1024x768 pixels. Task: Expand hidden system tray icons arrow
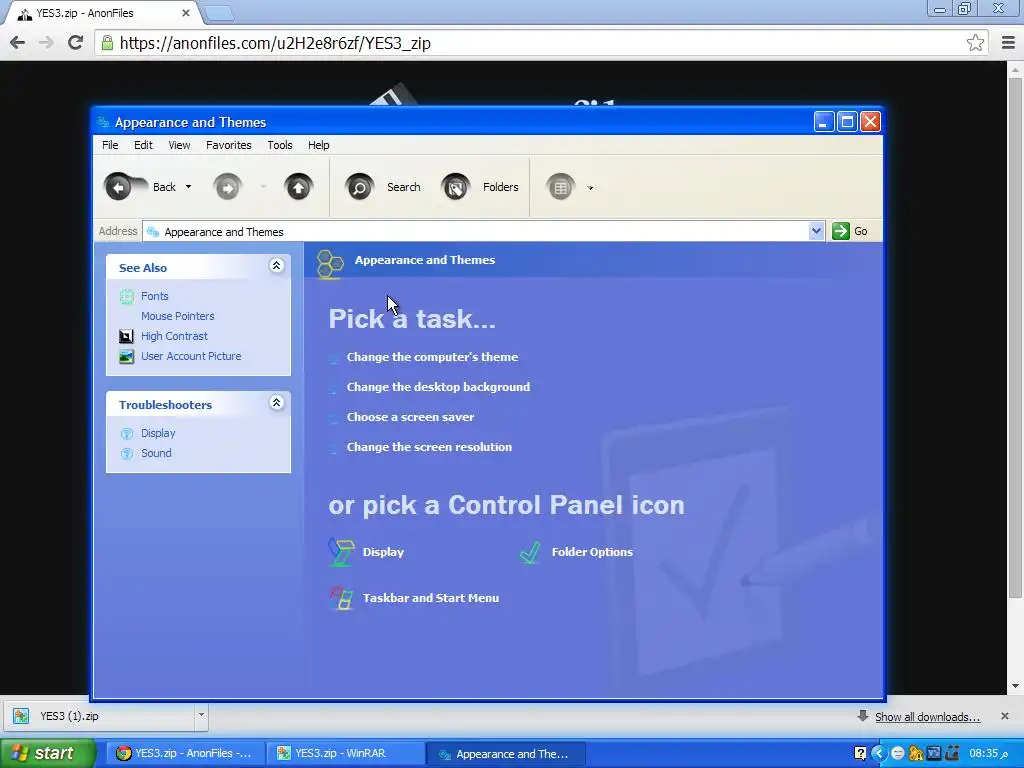pos(878,754)
